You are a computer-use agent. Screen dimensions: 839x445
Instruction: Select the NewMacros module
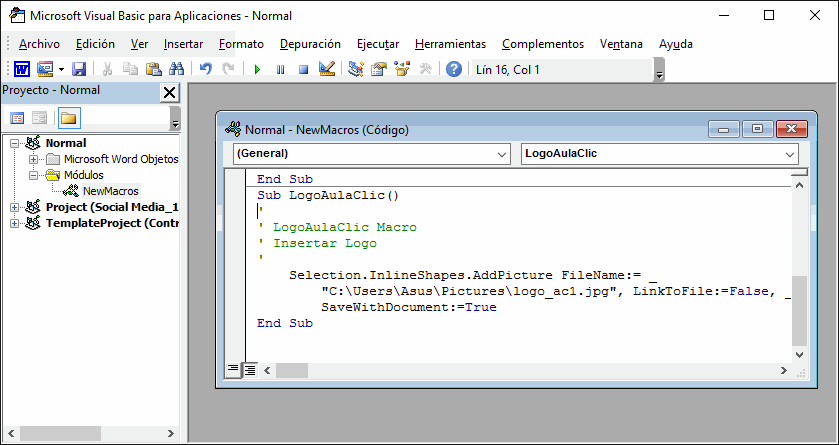[x=110, y=191]
